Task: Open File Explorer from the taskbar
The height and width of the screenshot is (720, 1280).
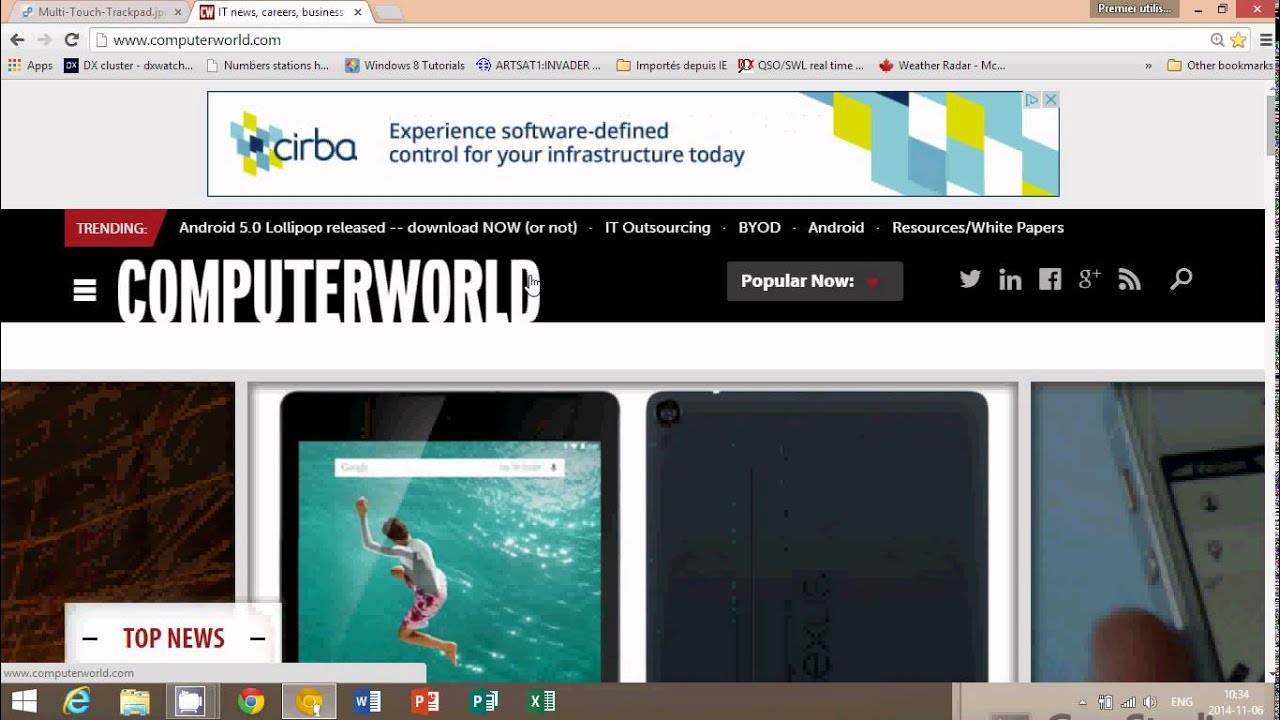Action: [x=135, y=702]
